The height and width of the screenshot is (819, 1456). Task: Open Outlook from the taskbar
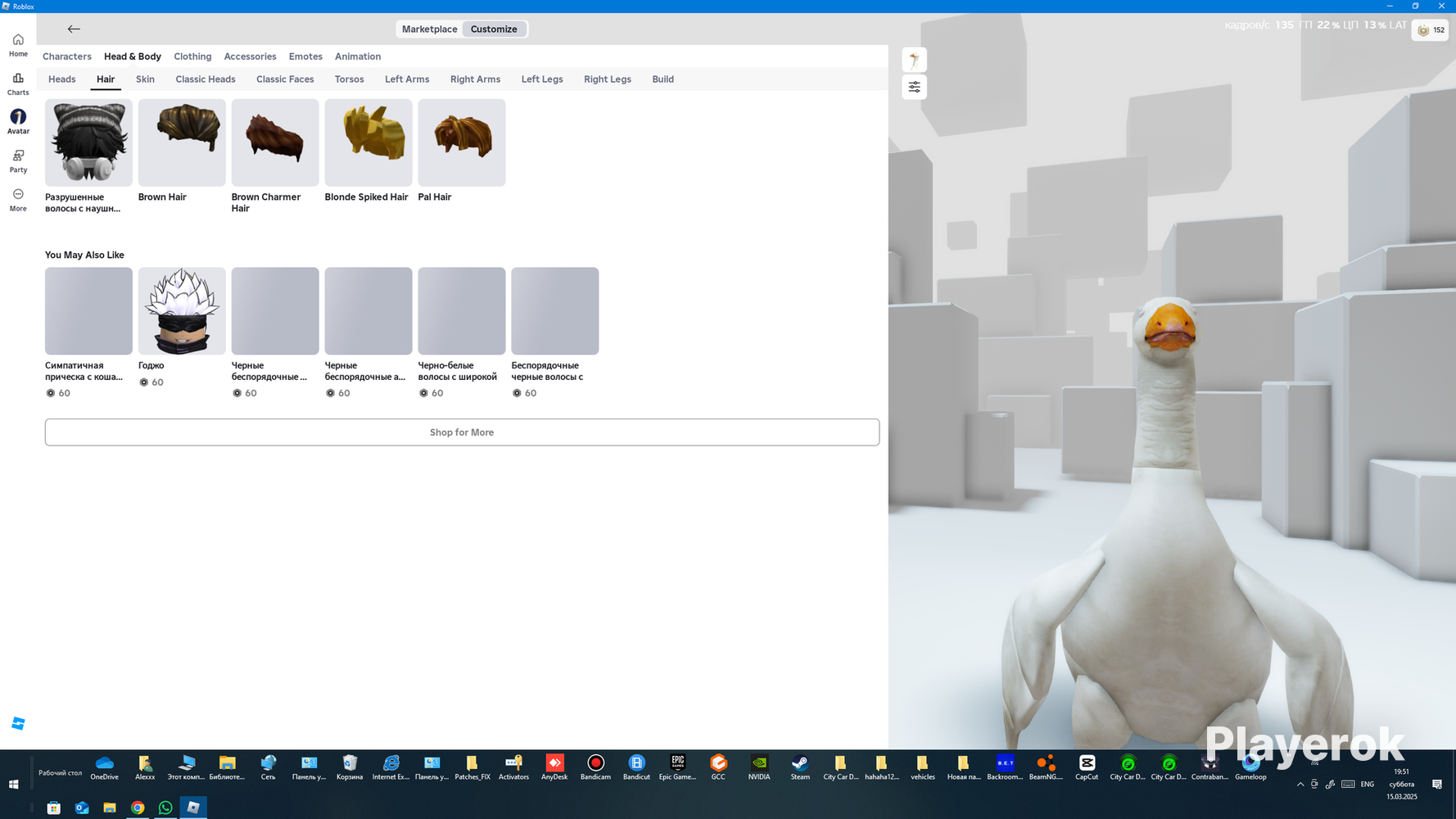click(82, 808)
